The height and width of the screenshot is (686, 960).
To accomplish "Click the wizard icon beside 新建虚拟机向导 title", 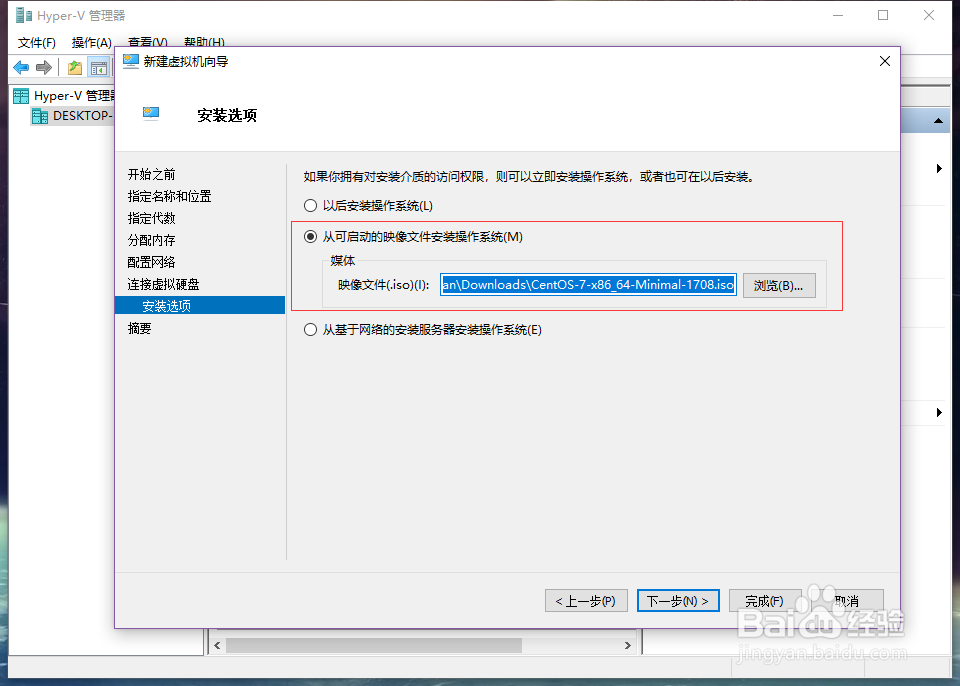I will point(131,60).
